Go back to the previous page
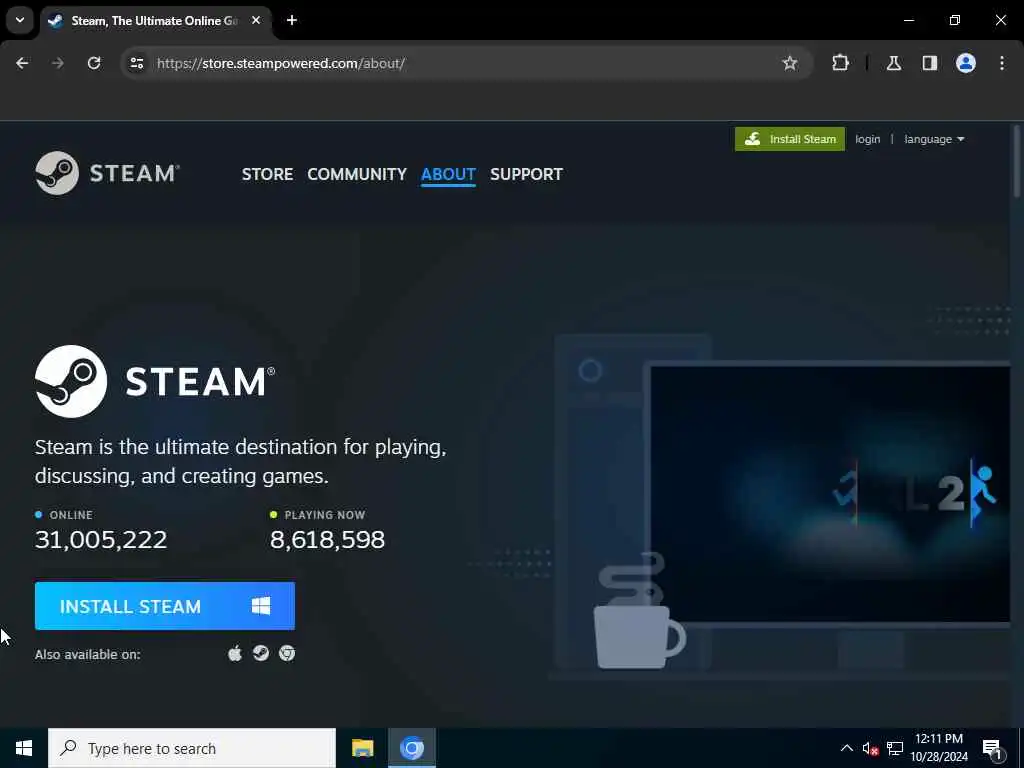The width and height of the screenshot is (1024, 768). (x=22, y=63)
